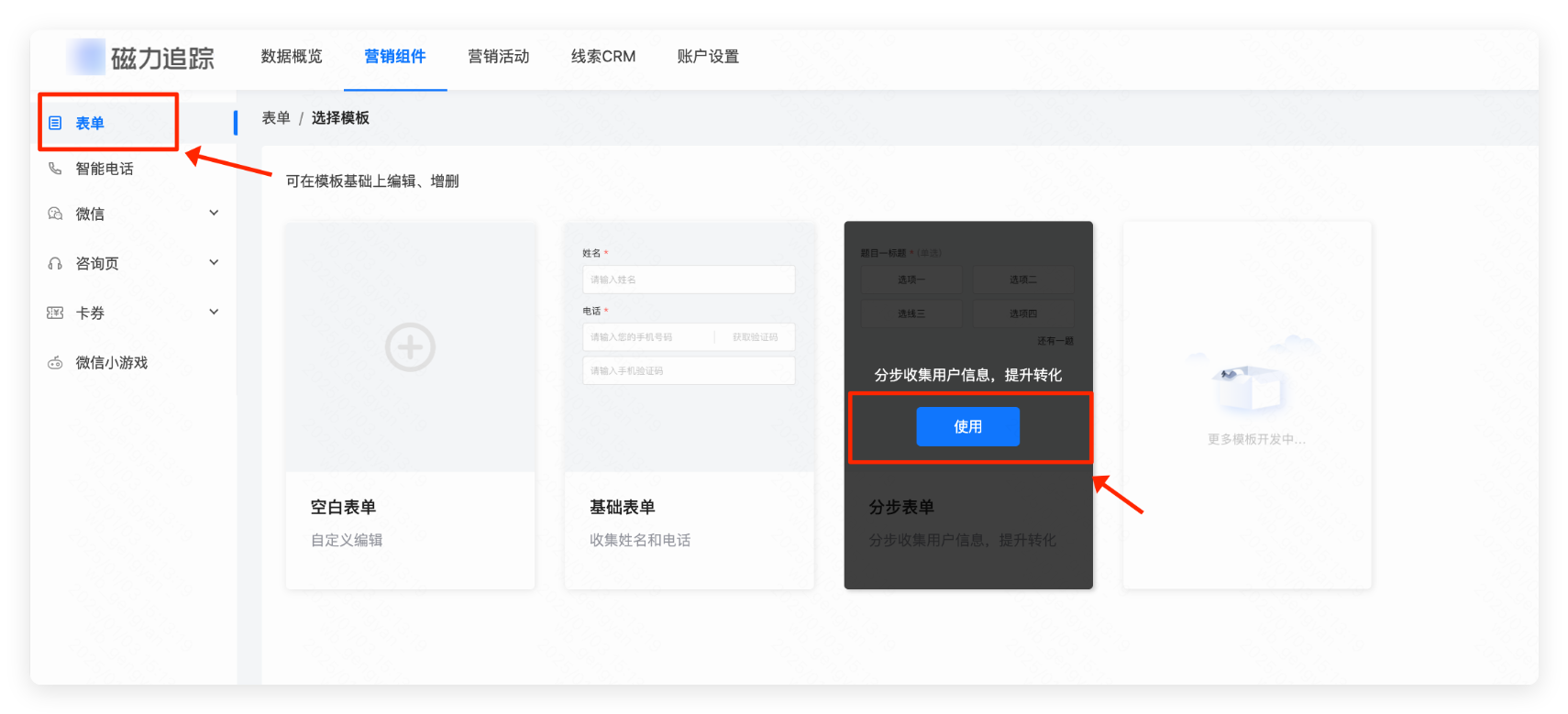Open the 营销活动 navigation tab

click(x=498, y=57)
